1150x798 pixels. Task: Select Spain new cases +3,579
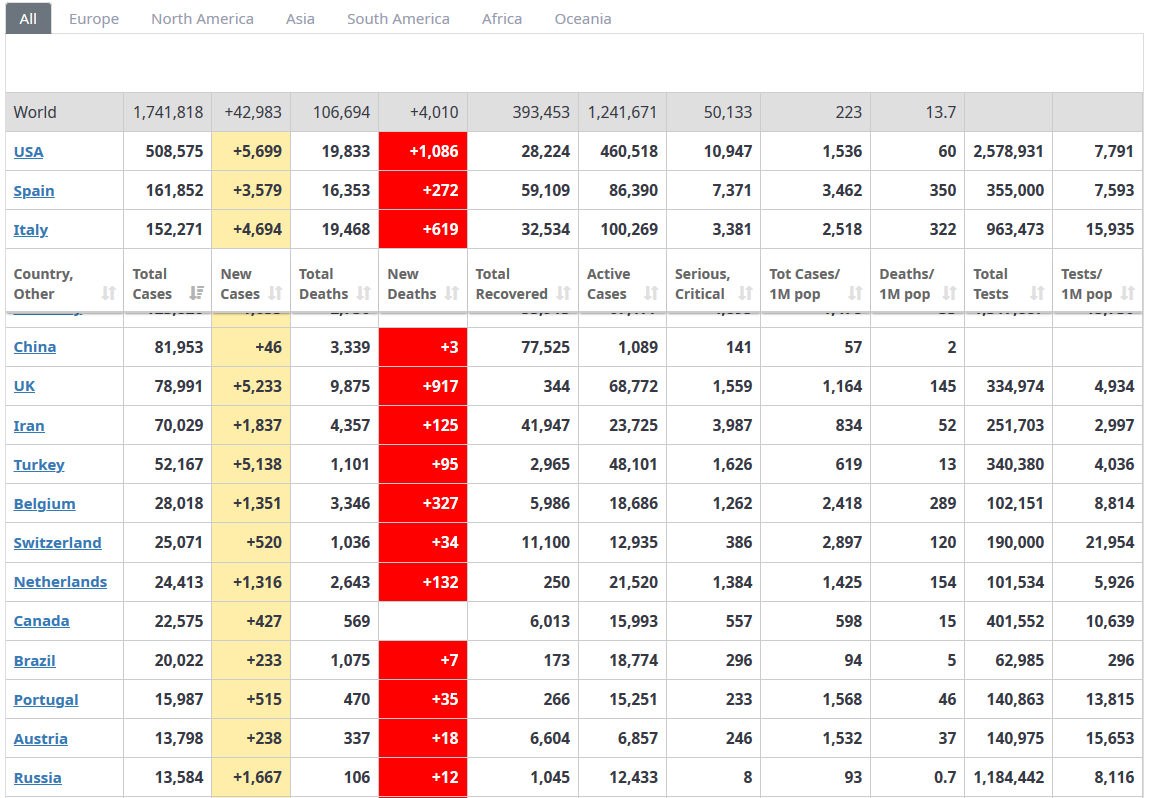pyautogui.click(x=257, y=190)
